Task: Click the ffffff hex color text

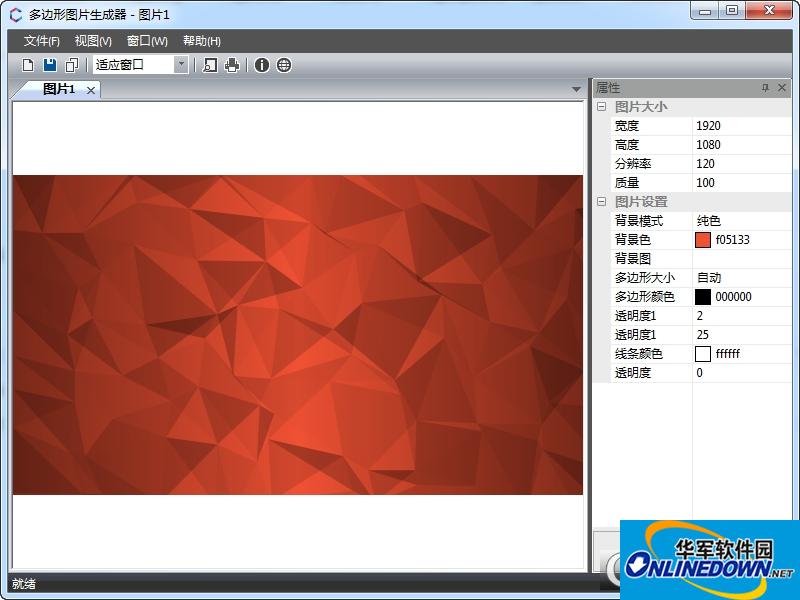Action: click(x=728, y=354)
